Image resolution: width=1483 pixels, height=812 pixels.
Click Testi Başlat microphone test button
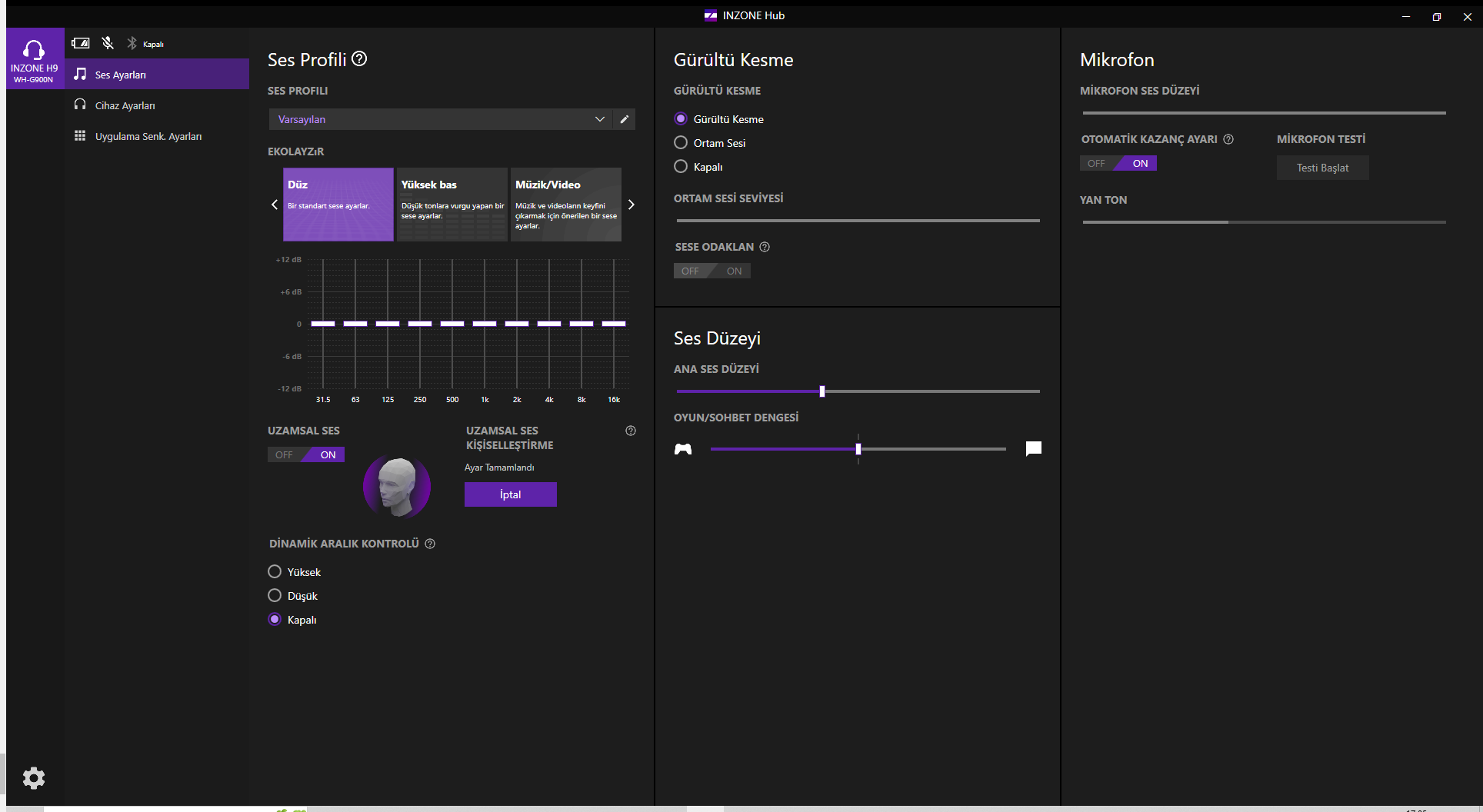coord(1323,168)
